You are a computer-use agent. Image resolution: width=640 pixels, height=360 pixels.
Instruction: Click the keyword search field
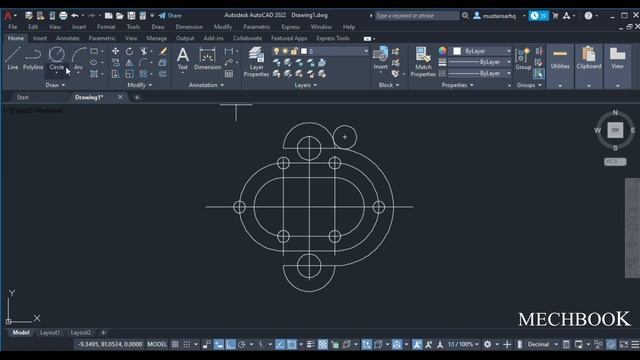pos(417,16)
